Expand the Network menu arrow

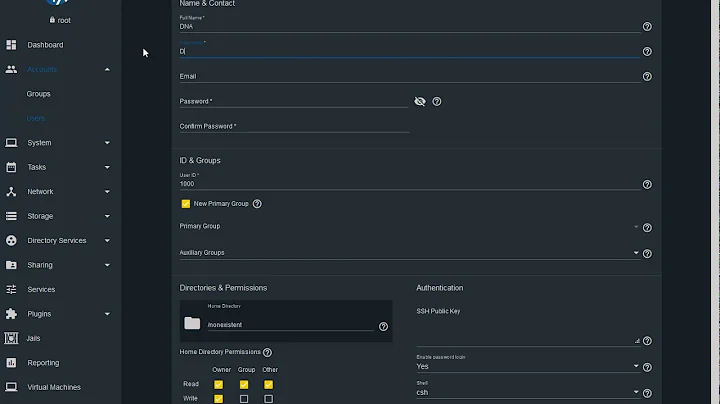107,191
